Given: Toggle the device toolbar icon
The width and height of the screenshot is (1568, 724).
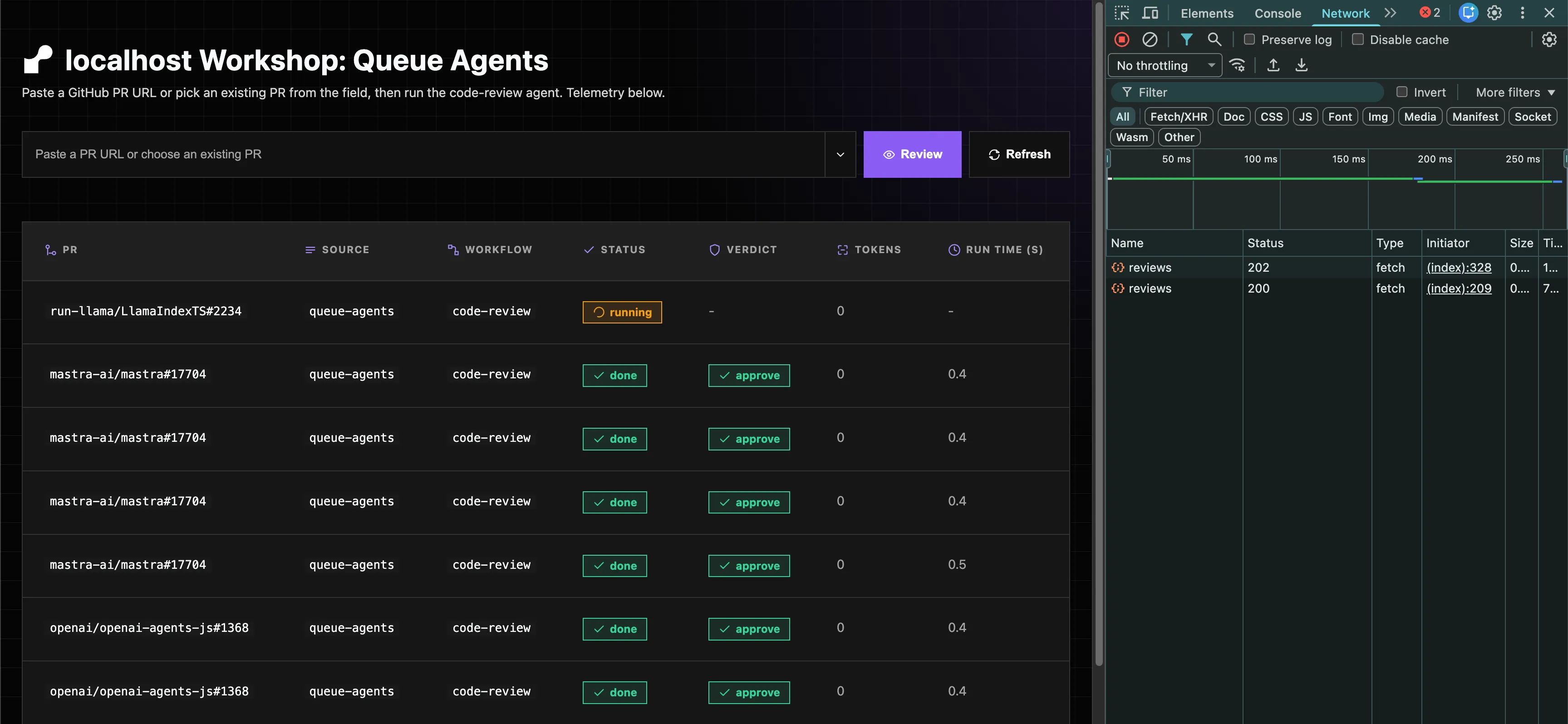Looking at the screenshot, I should click(x=1150, y=13).
